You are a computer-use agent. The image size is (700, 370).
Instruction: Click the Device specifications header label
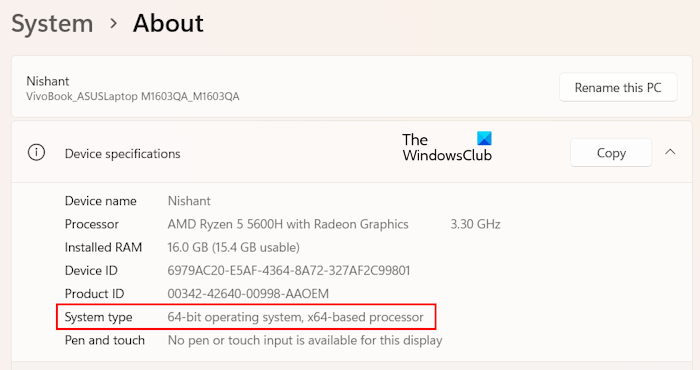(x=122, y=154)
